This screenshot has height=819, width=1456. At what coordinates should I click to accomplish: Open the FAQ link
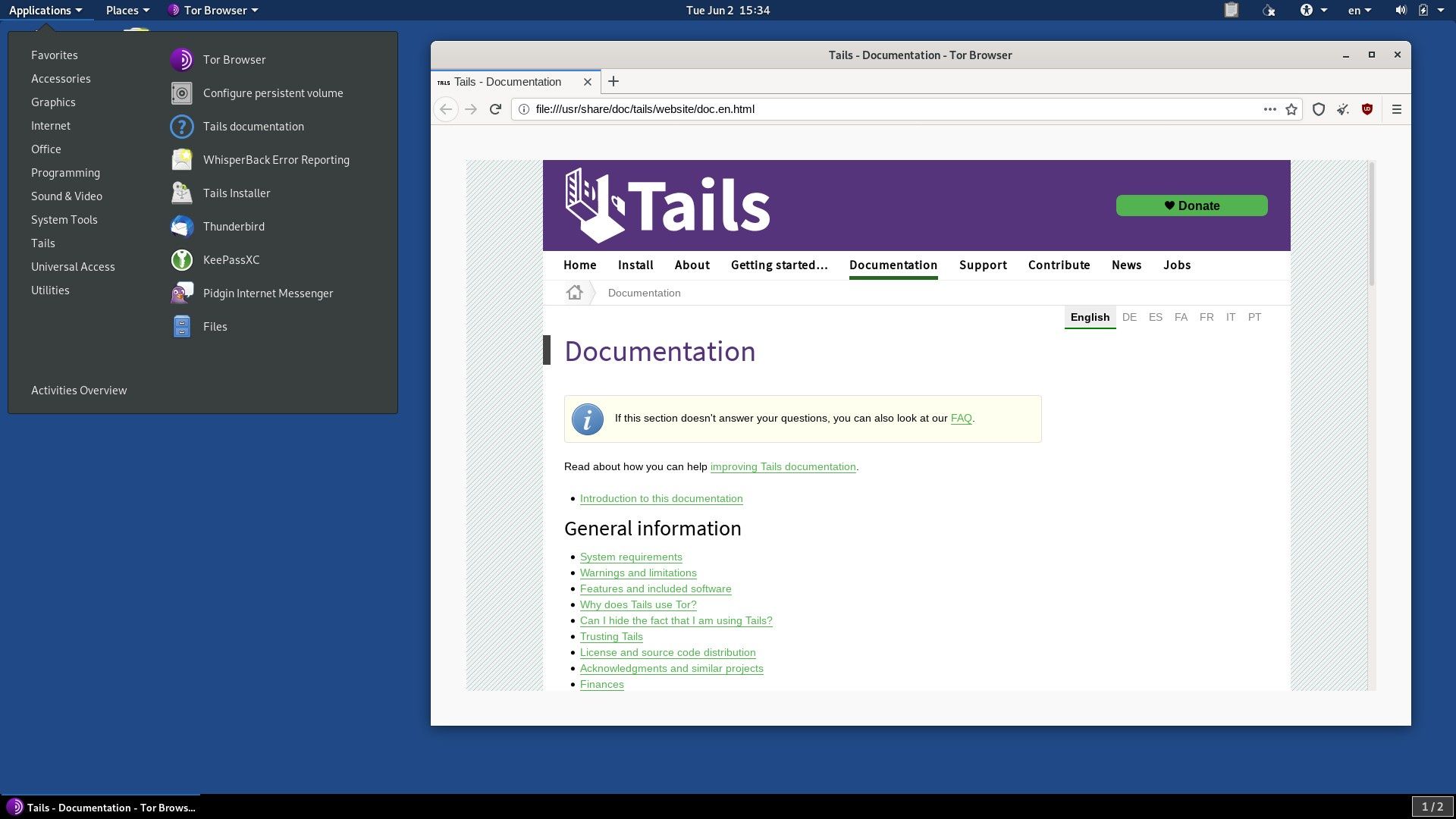[x=961, y=419]
